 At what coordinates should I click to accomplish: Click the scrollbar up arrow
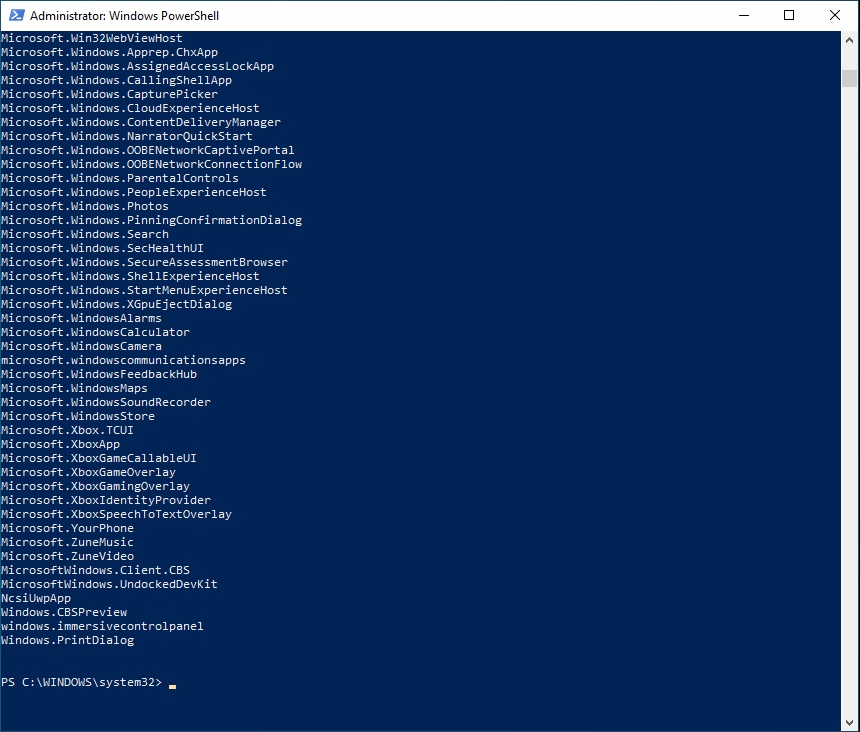849,40
